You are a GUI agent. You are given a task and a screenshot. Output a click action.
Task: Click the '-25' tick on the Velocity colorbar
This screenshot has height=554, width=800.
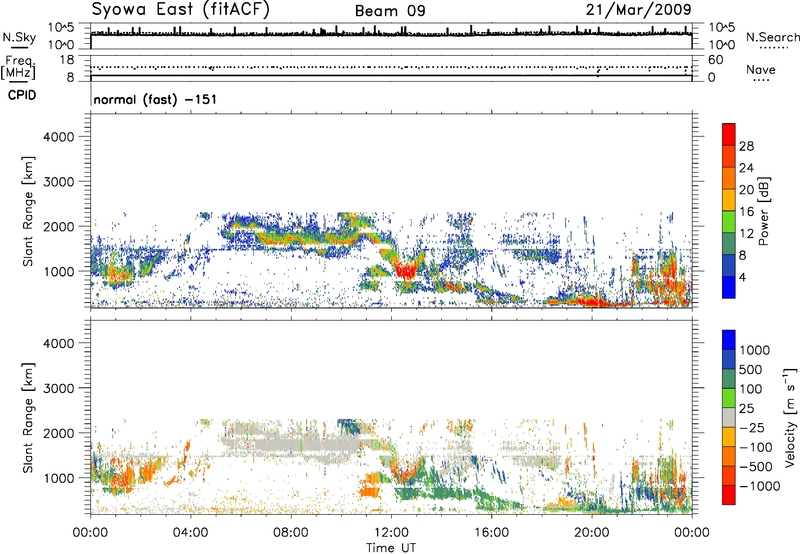(752, 427)
